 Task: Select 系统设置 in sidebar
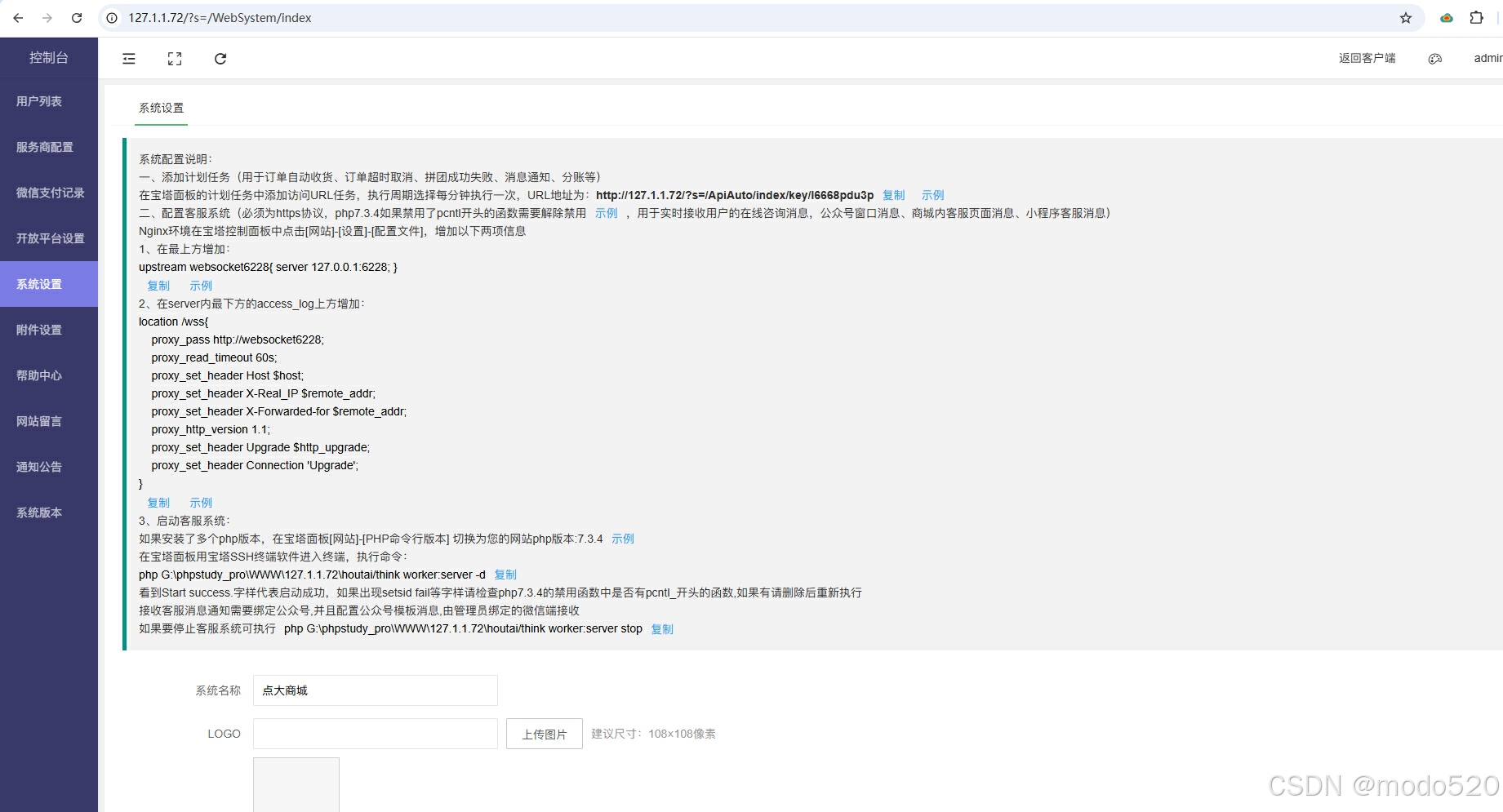point(49,284)
